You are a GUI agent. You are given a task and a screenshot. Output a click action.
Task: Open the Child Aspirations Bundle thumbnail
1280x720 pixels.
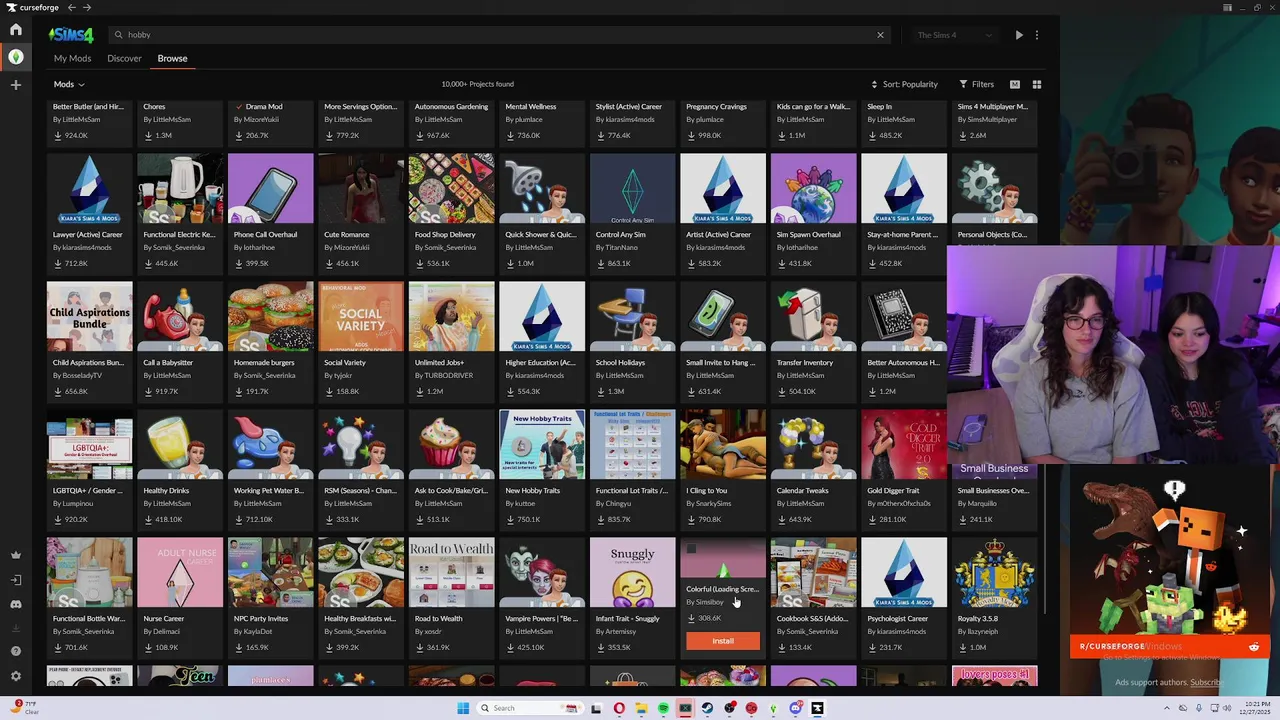click(x=90, y=317)
